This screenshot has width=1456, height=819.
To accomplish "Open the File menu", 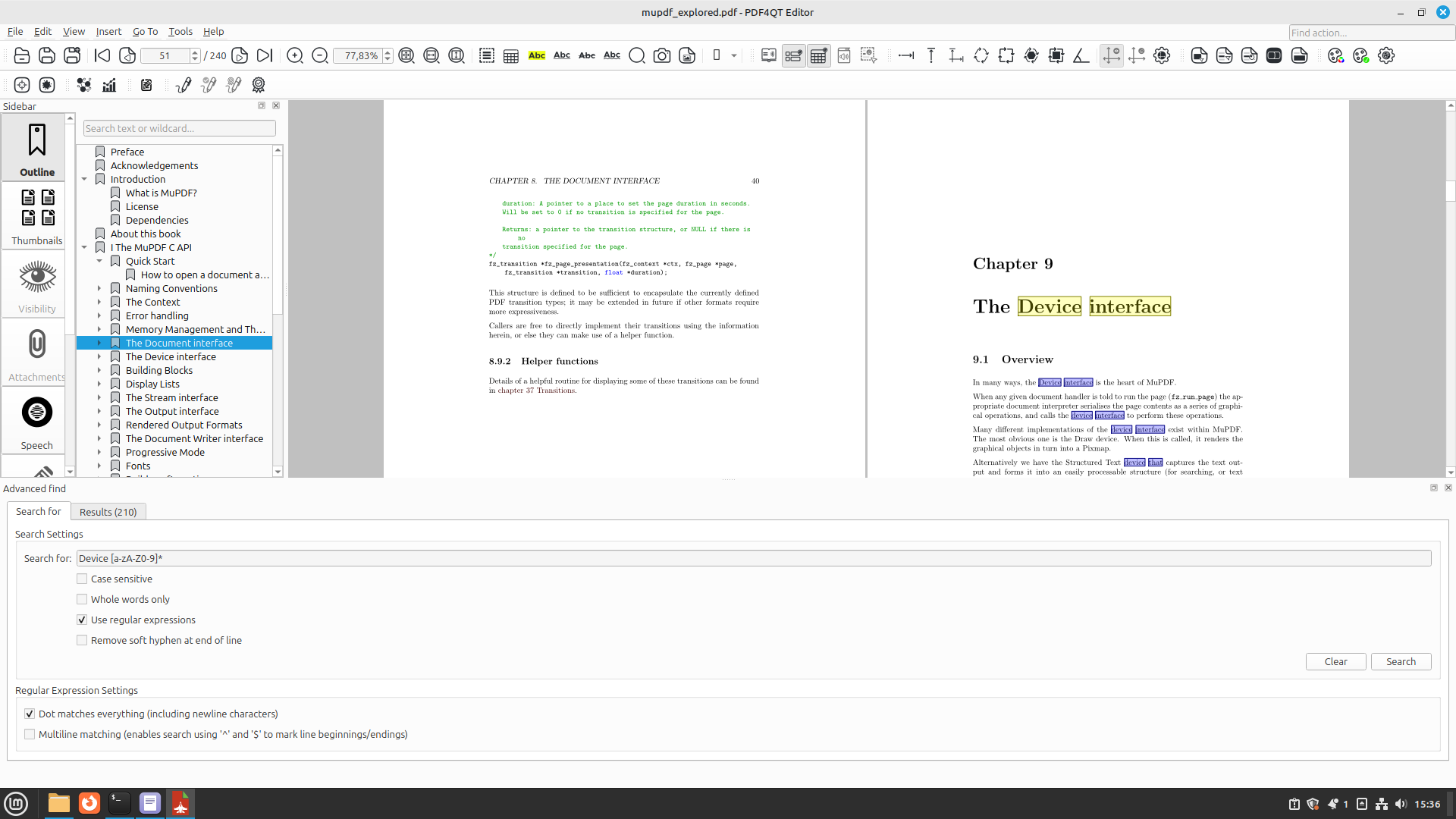I will coord(15,31).
